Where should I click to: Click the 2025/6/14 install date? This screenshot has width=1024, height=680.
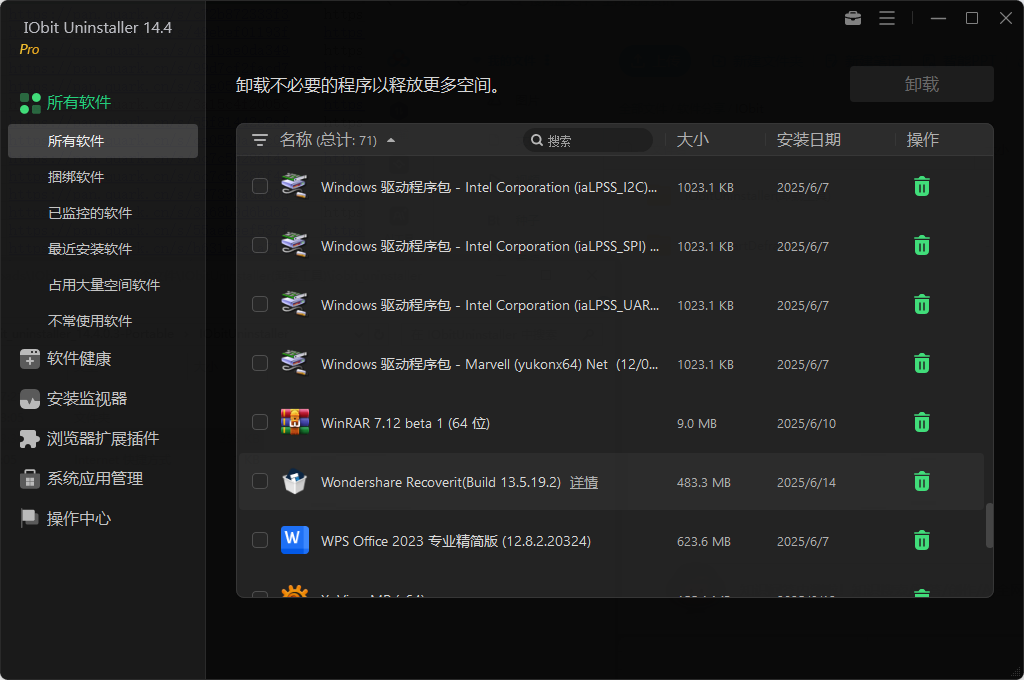807,483
